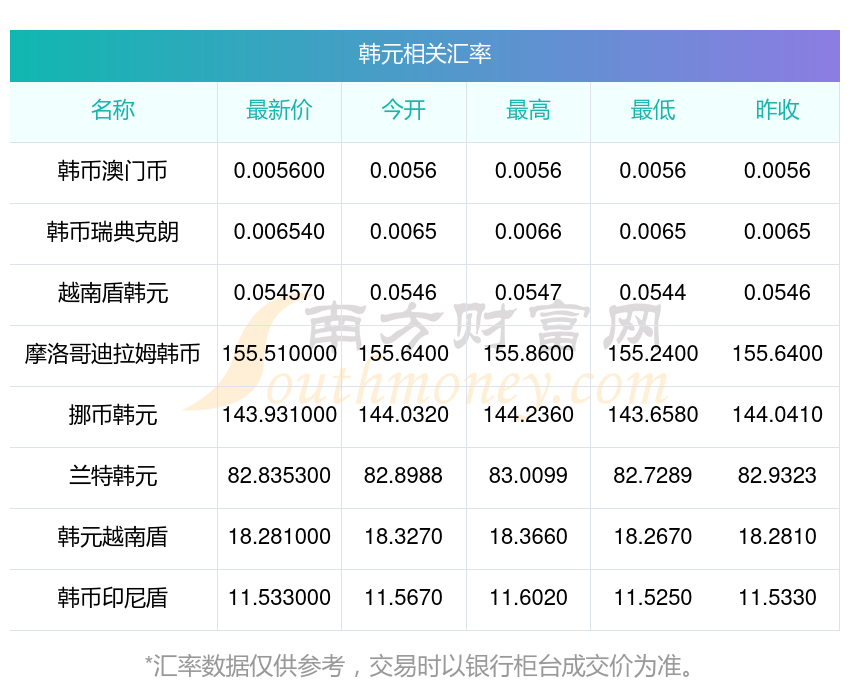
Task: Open the 摩洛哥迪拉姆韩币 currency pair
Action: click(113, 354)
